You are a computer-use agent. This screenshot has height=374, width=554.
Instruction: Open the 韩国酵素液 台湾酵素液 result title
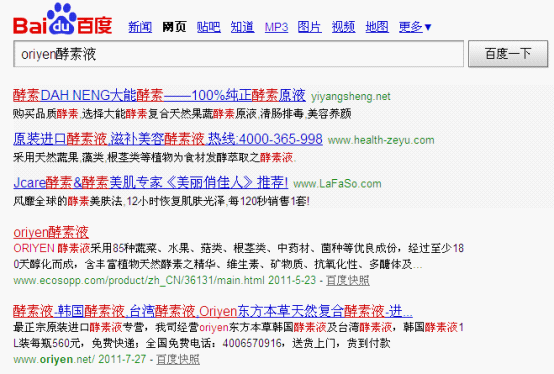(213, 311)
